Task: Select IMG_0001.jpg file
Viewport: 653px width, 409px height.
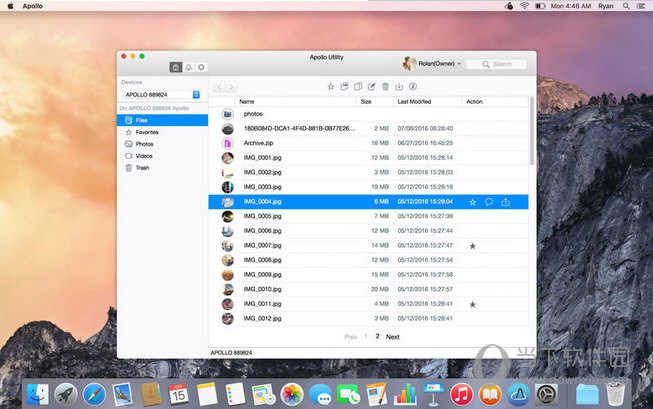Action: point(369,157)
